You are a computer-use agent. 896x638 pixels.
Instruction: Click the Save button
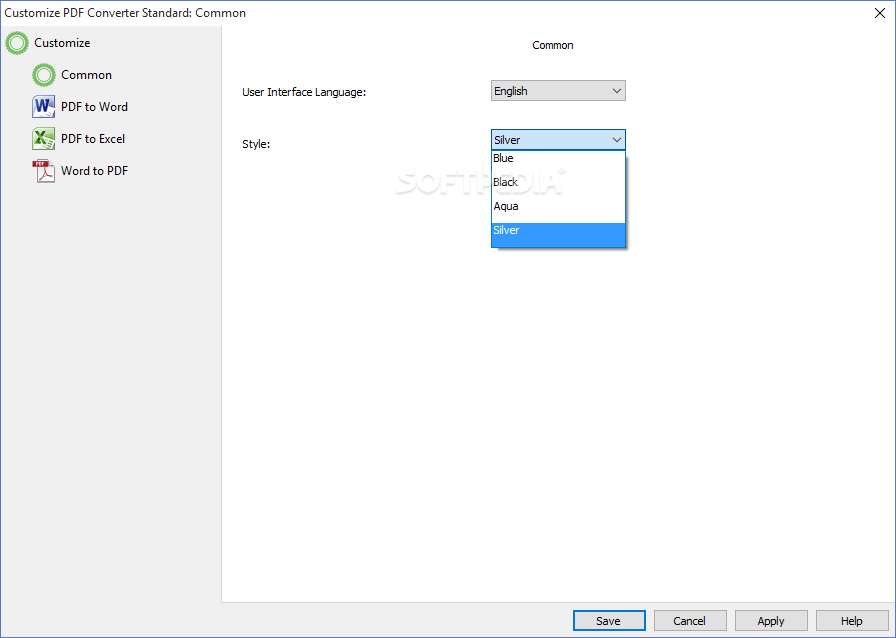click(609, 621)
